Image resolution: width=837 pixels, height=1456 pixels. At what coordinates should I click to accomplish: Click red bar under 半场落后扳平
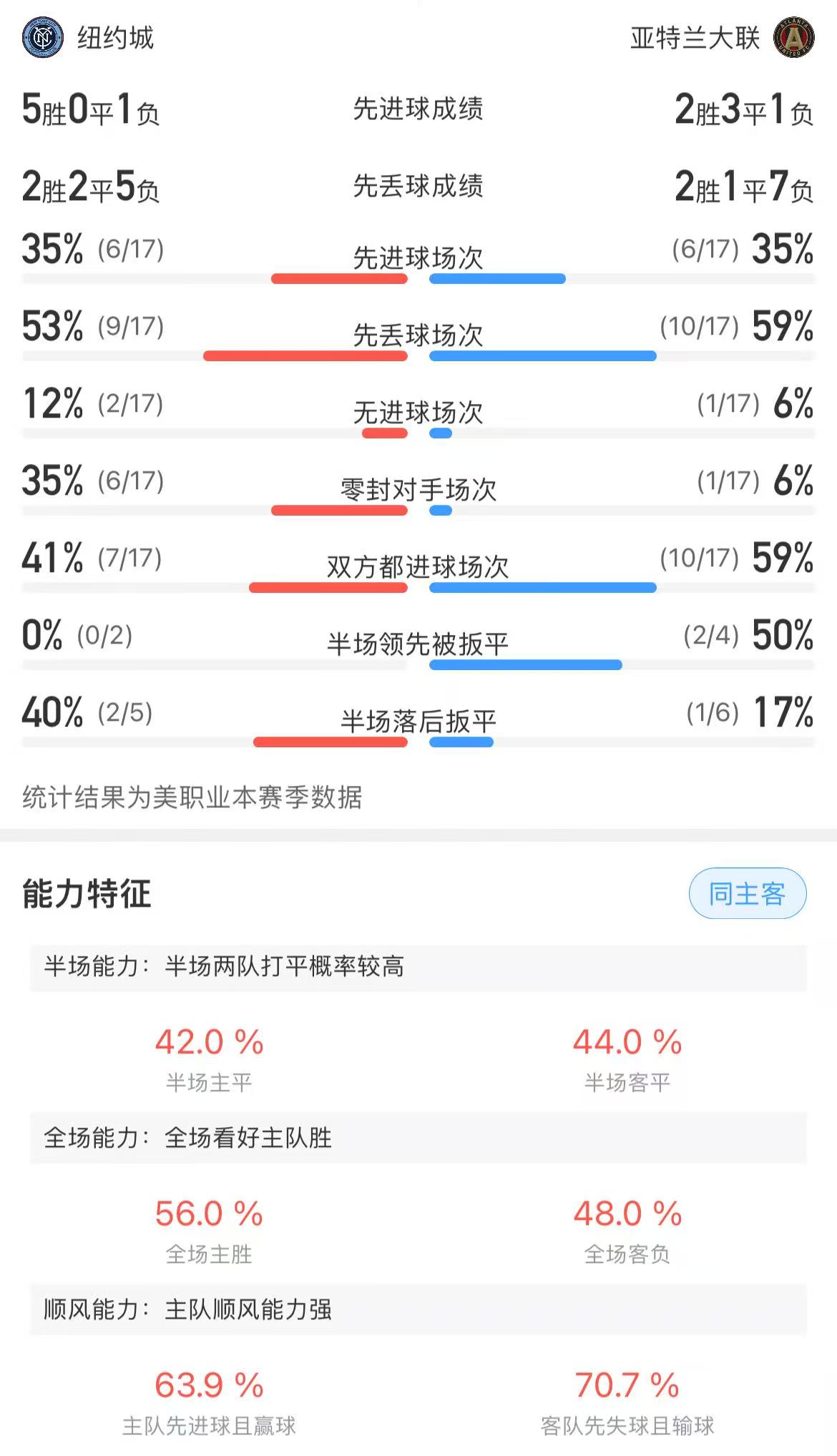tap(330, 742)
